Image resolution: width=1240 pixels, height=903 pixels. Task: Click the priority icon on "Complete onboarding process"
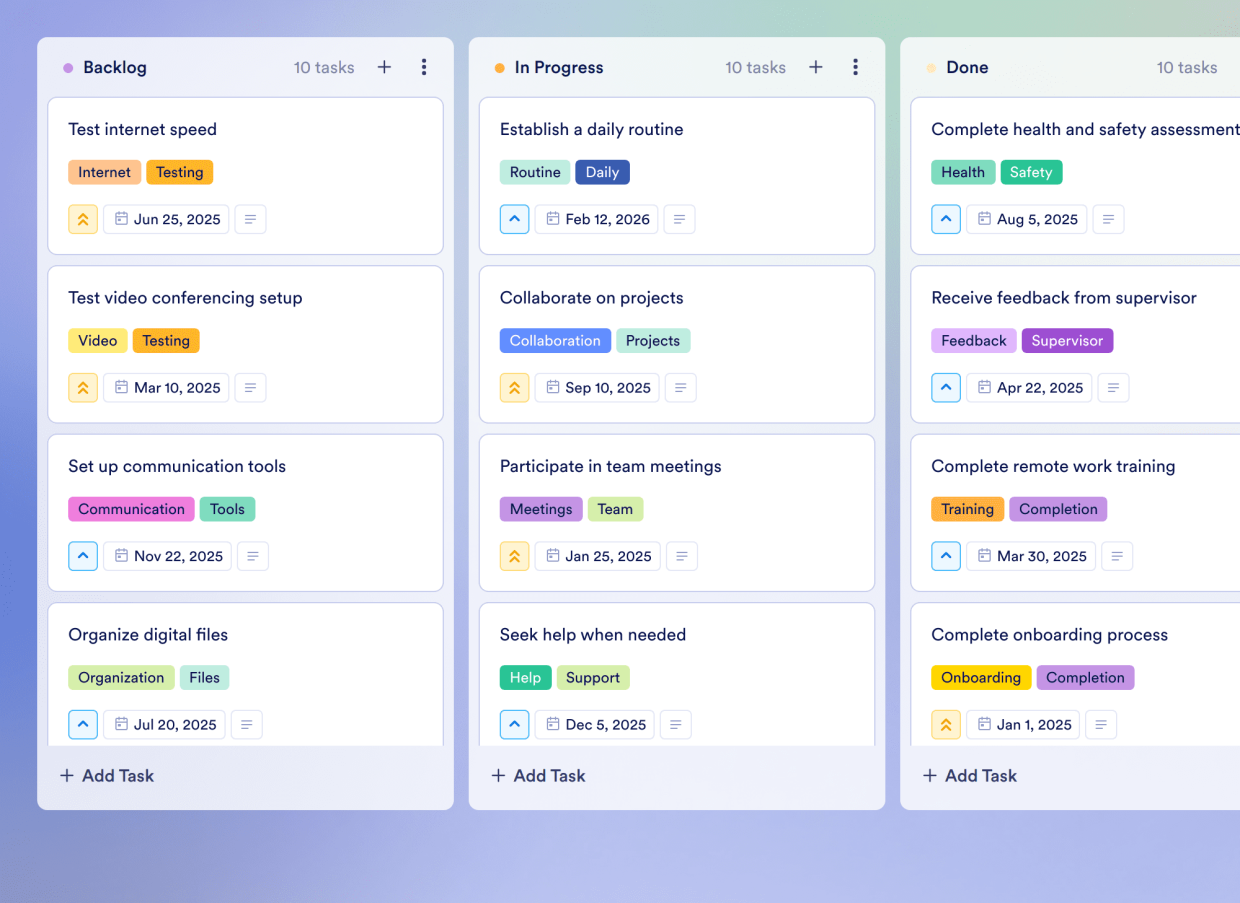tap(946, 724)
